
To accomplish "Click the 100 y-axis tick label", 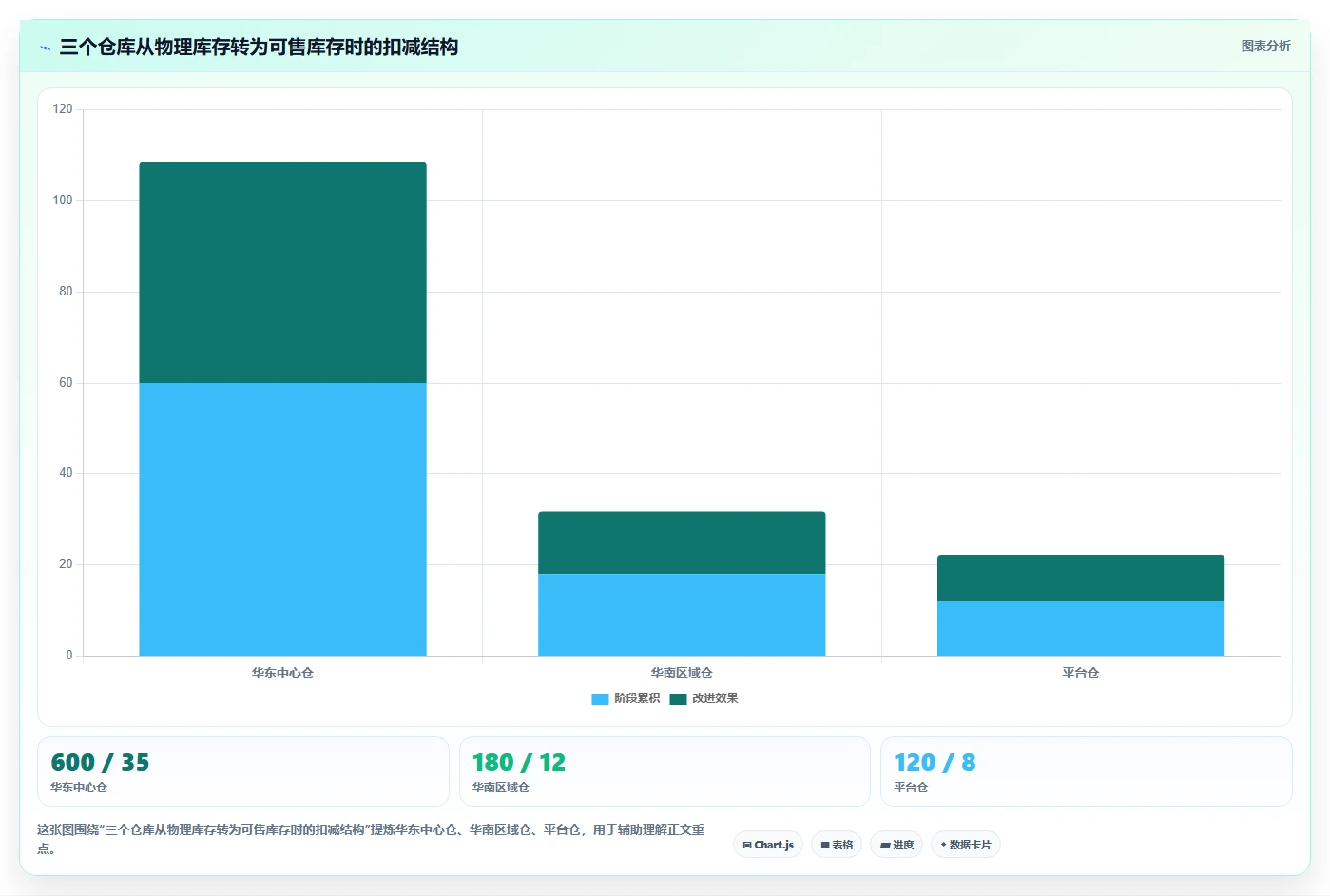I will (63, 200).
